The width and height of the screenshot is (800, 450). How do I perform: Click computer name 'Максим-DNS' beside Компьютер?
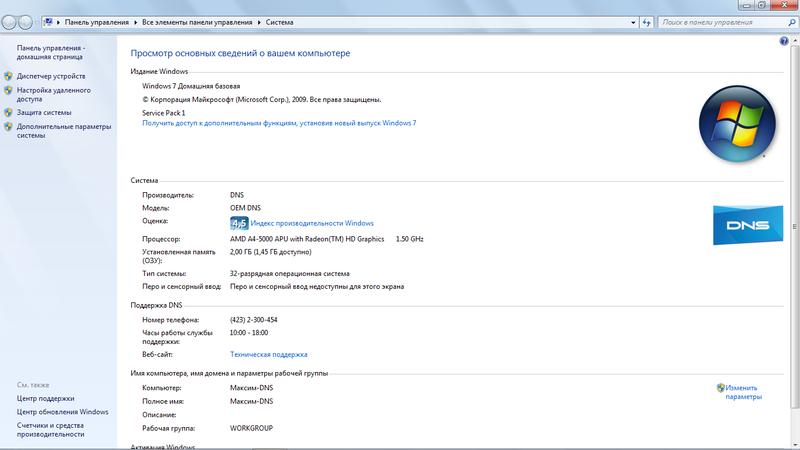tap(252, 388)
